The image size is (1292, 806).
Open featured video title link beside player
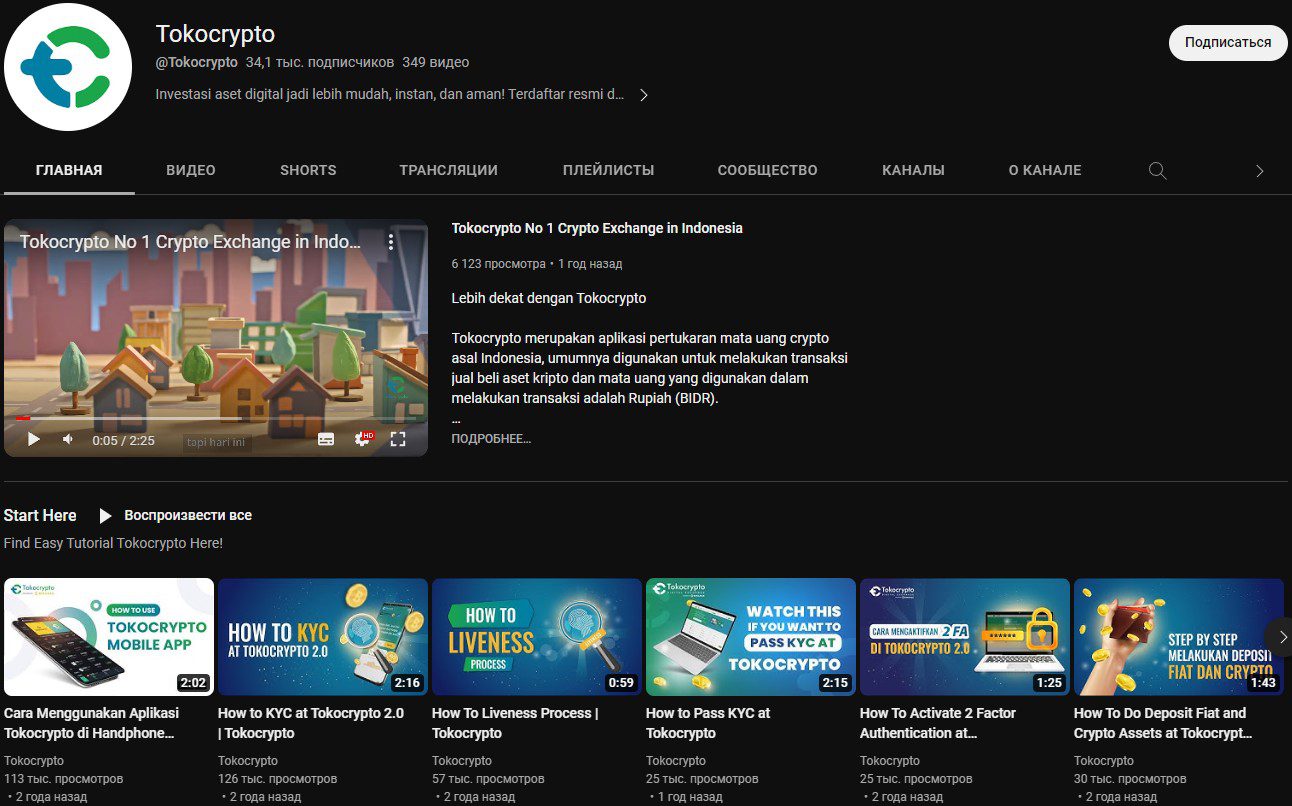[597, 228]
